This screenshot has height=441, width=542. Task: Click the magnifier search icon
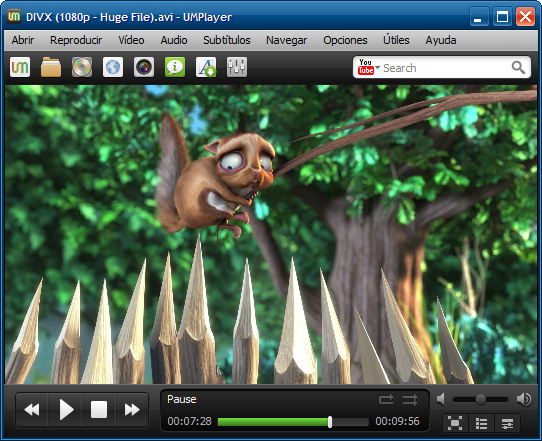coord(518,68)
